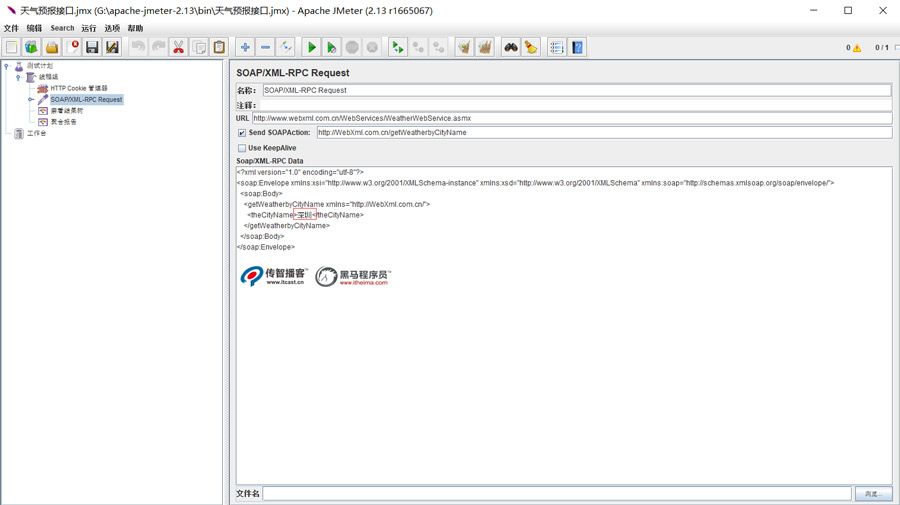Click the '</soap:Envelope>' closing line

266,247
